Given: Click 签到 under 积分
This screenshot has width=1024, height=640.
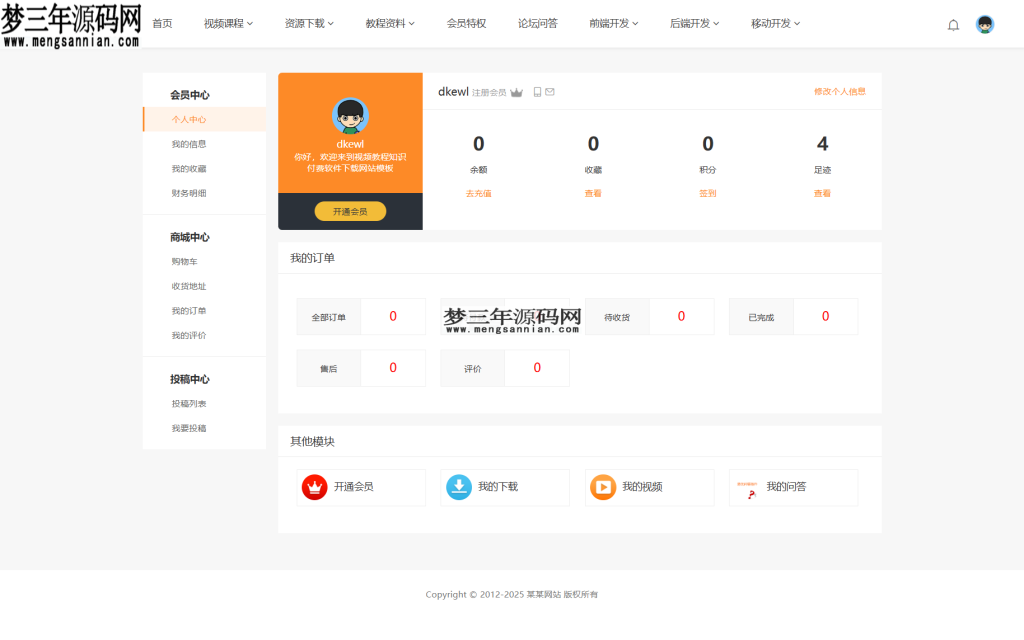Looking at the screenshot, I should point(707,192).
